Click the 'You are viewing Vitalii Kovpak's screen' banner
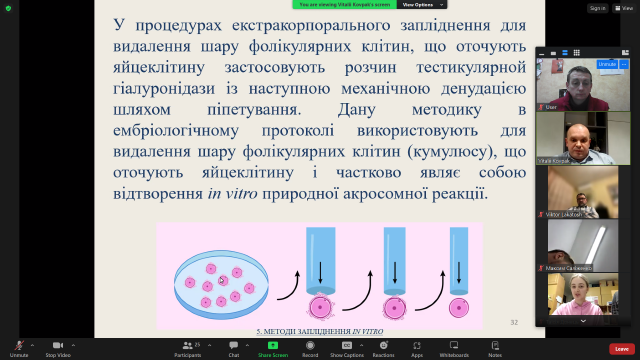Viewport: 640px width, 360px height. (x=344, y=4)
